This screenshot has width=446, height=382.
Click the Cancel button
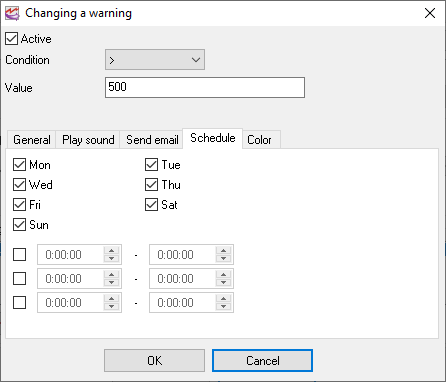point(263,360)
